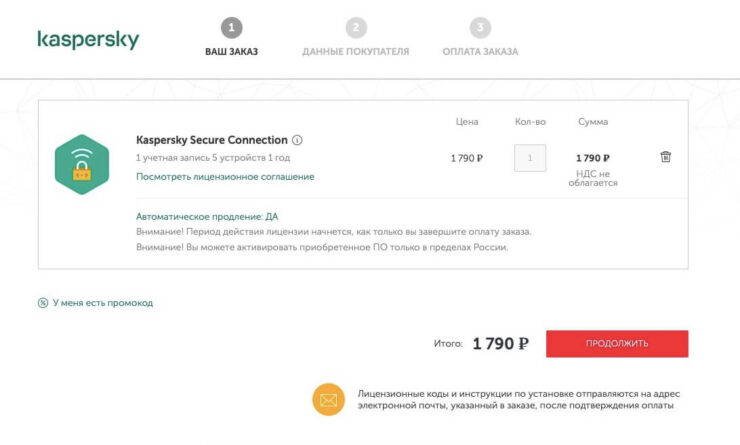Click the percent promo code icon
The image size is (740, 445).
[x=43, y=303]
